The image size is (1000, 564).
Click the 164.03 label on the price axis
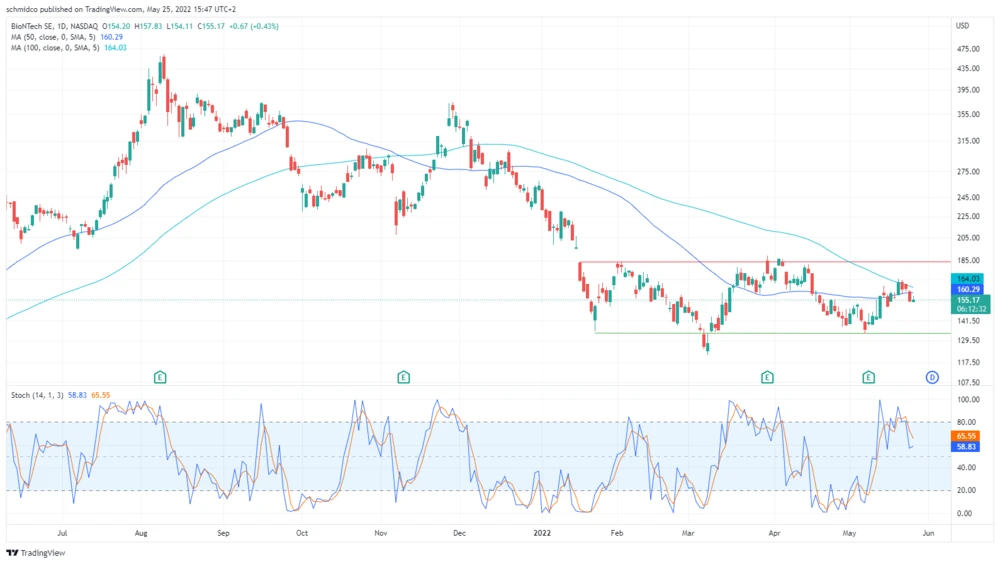coord(967,279)
